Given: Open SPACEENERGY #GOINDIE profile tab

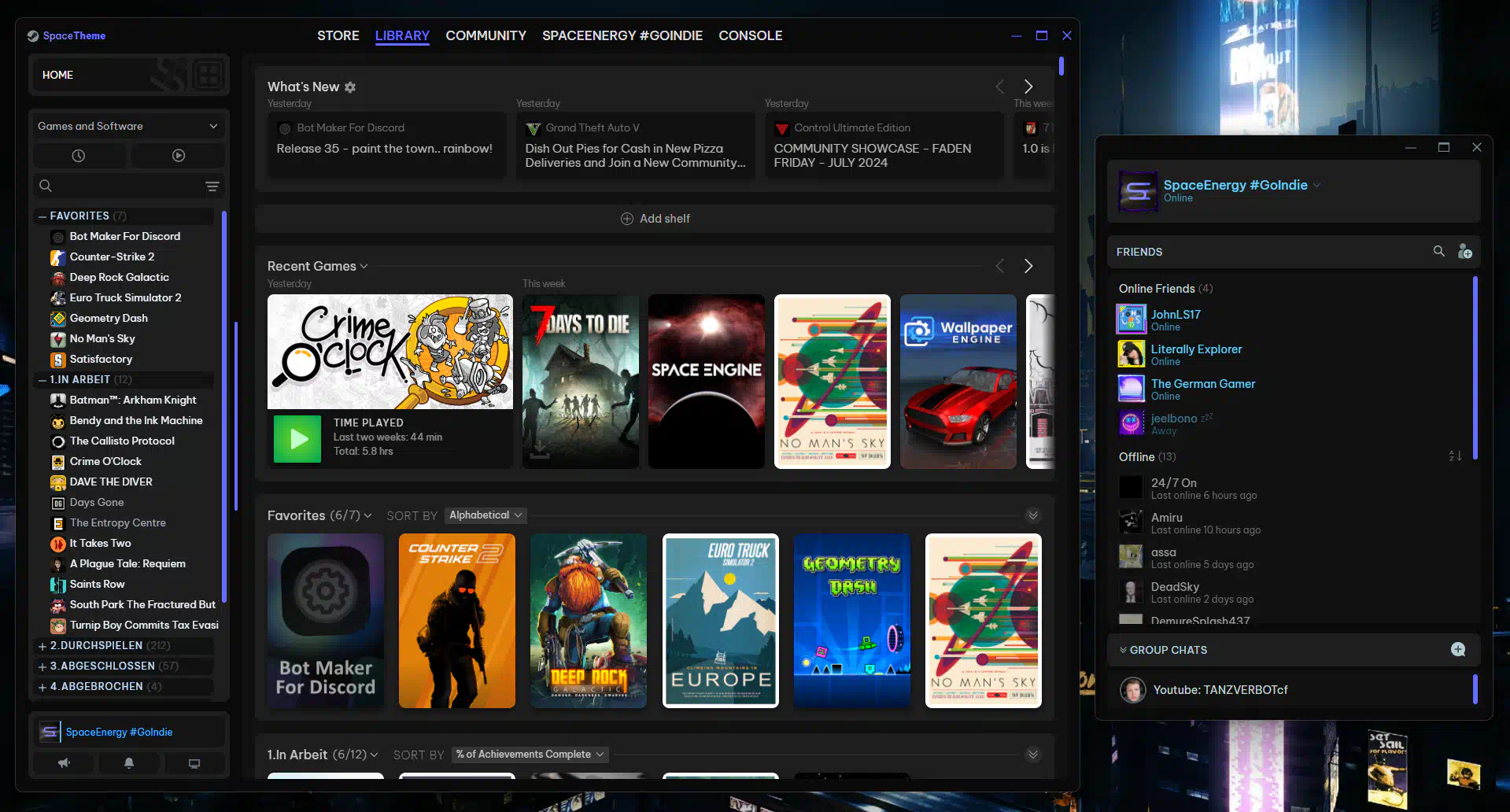Looking at the screenshot, I should 622,35.
